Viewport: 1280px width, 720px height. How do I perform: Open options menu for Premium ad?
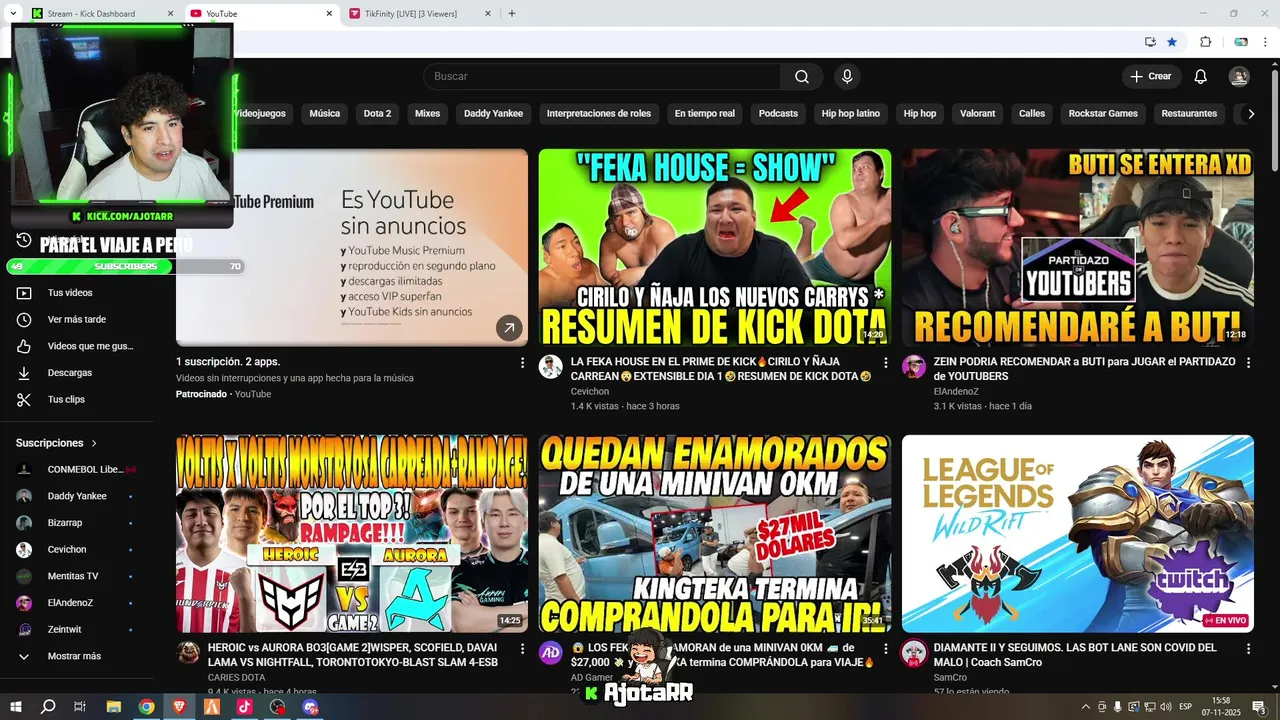pos(522,363)
